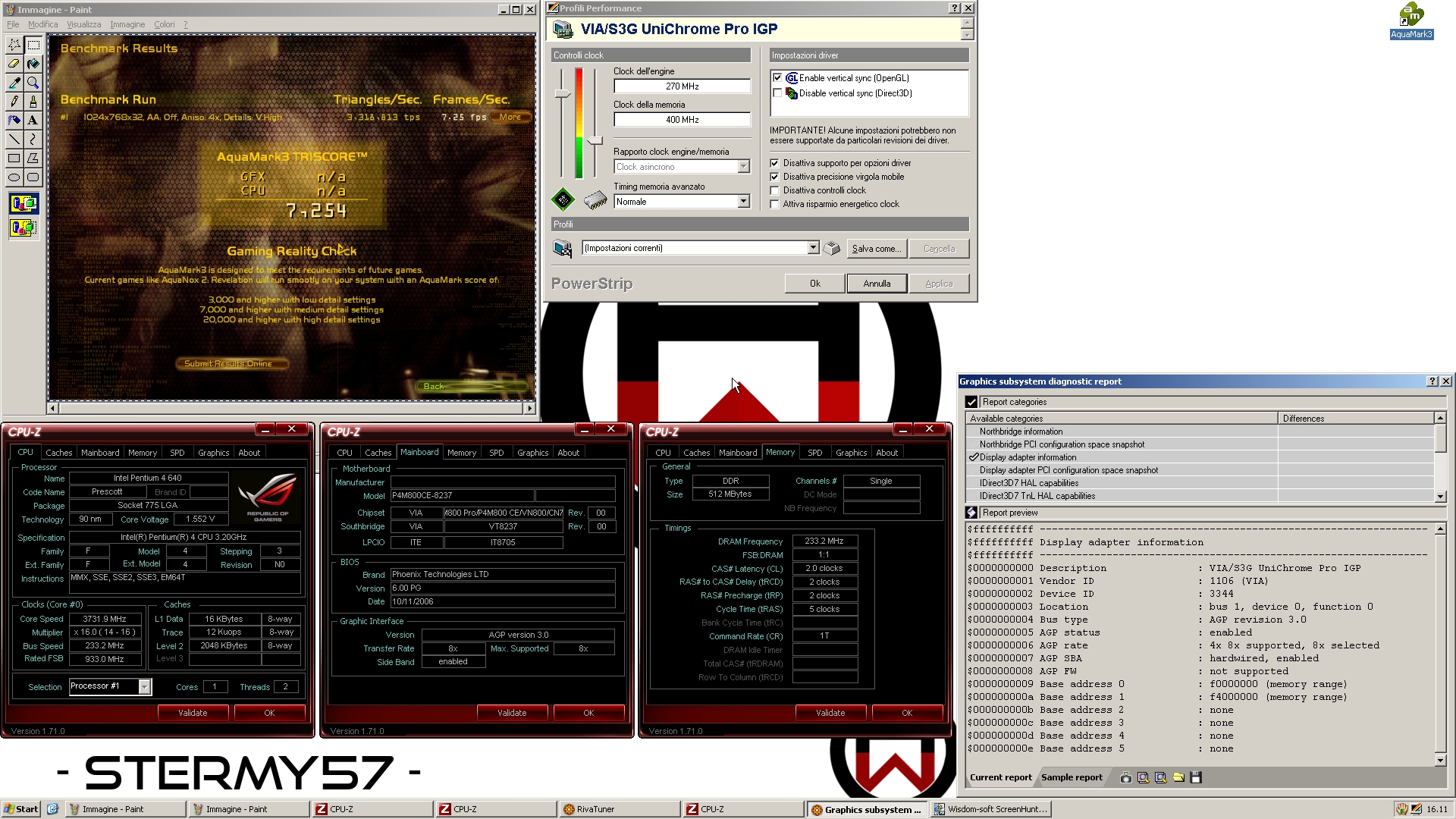Click Annulla button in Profili Performance
This screenshot has height=819, width=1456.
click(877, 284)
